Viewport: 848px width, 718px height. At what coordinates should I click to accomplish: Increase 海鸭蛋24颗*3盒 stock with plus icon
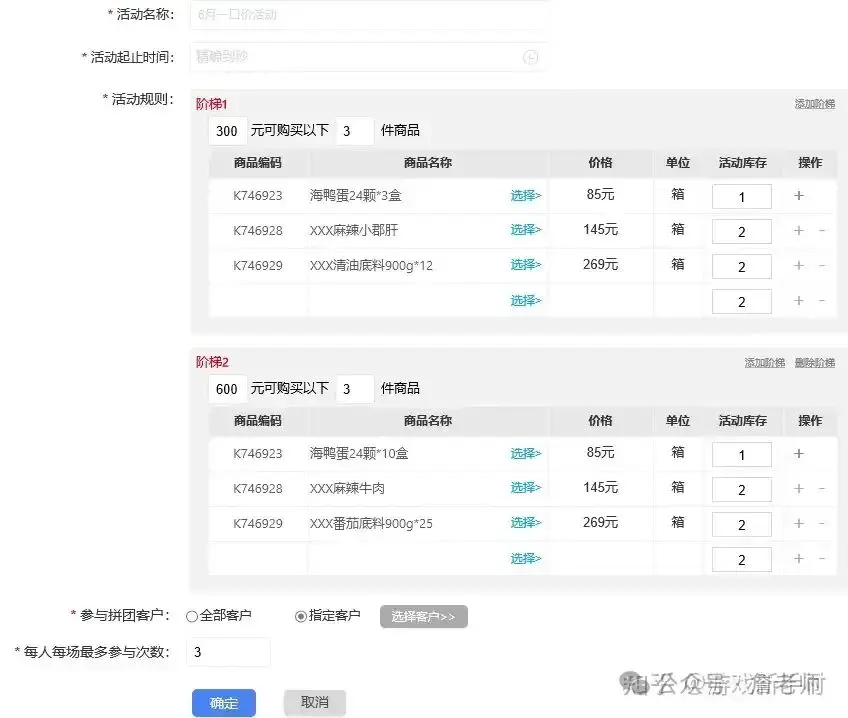click(x=799, y=196)
